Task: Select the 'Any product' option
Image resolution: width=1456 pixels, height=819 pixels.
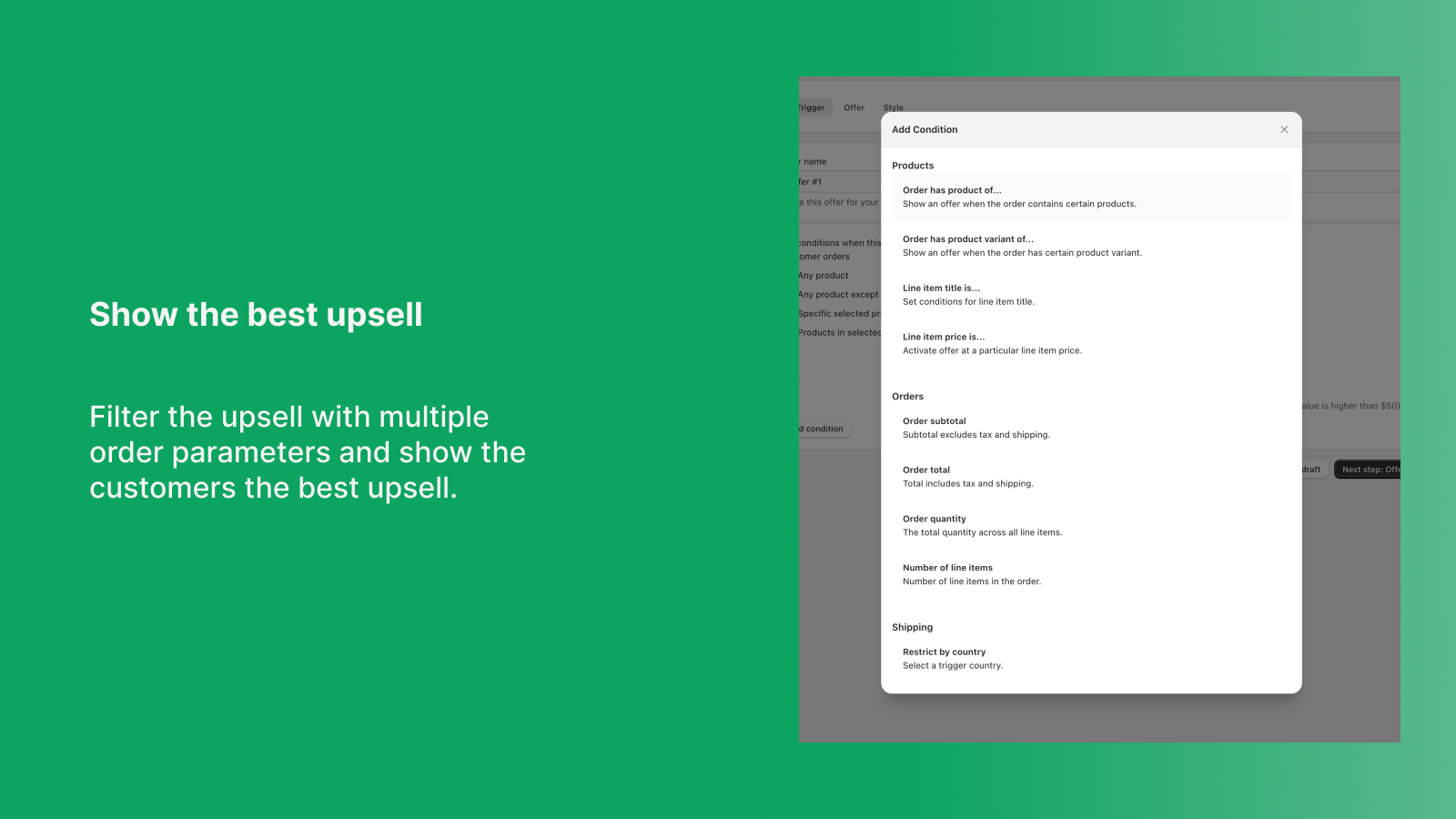Action: pos(824,276)
